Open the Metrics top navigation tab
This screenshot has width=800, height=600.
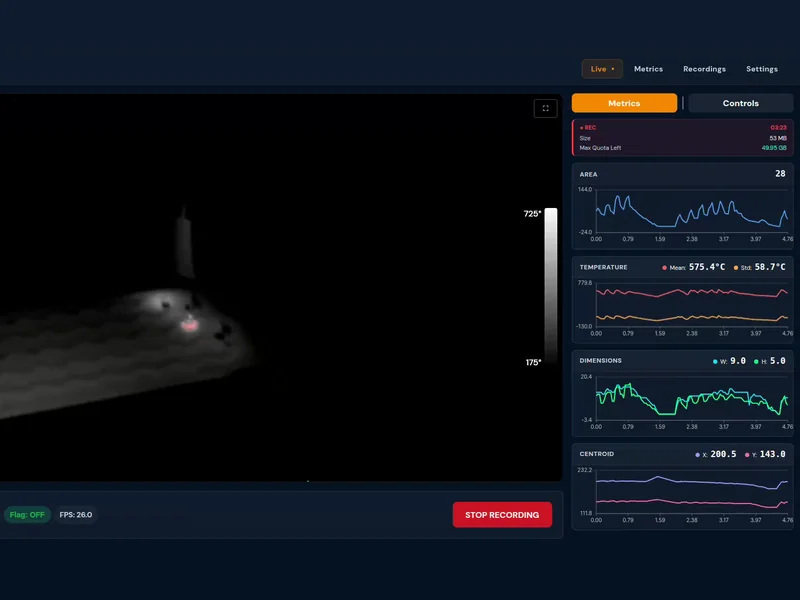[x=648, y=69]
